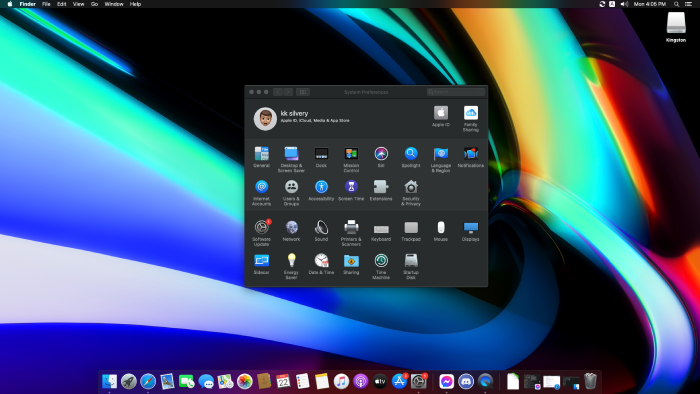Open the Go menu
Image resolution: width=700 pixels, height=394 pixels.
[94, 4]
